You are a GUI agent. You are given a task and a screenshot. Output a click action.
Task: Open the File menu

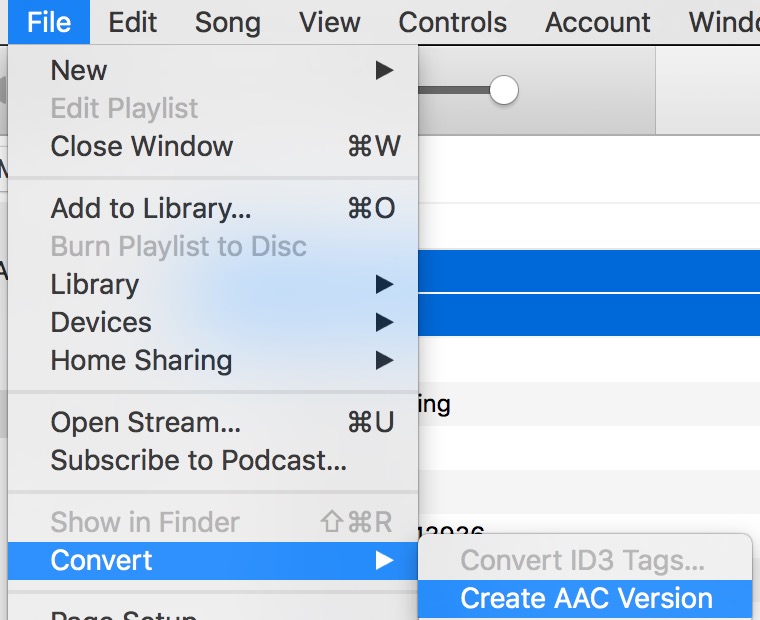(49, 22)
